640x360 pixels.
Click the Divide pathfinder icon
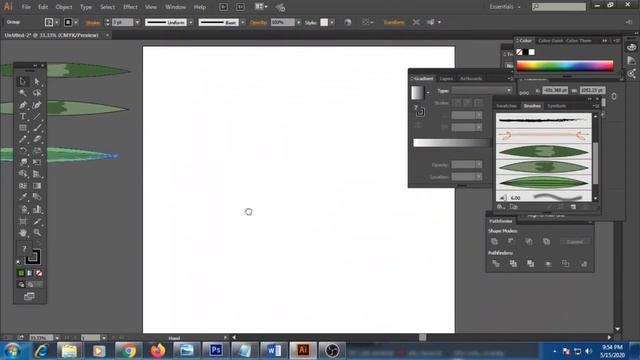496,264
